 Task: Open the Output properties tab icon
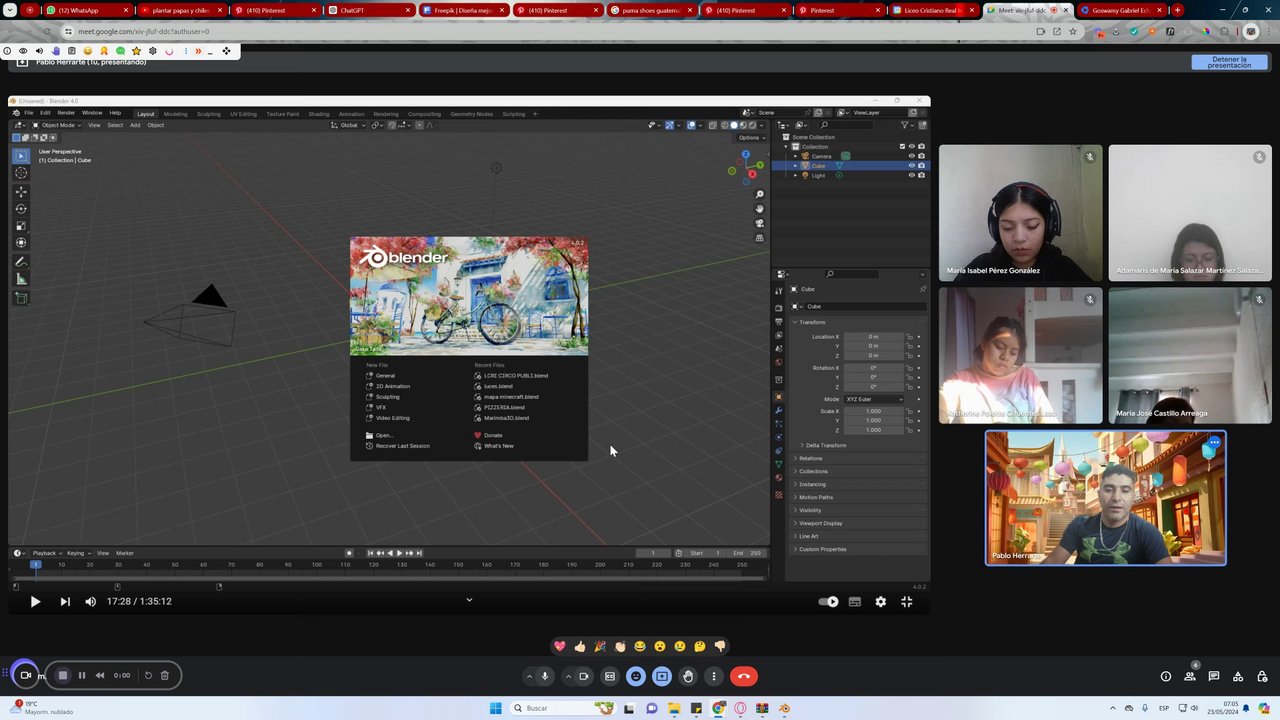pyautogui.click(x=779, y=321)
